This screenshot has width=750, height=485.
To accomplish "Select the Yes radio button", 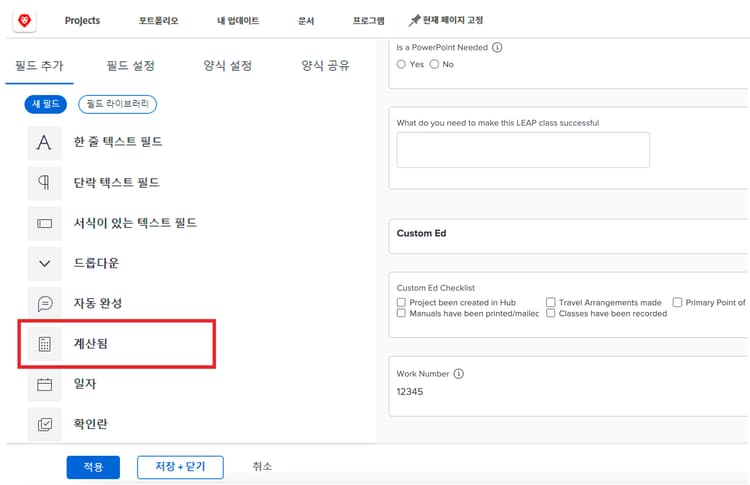I will tap(401, 64).
